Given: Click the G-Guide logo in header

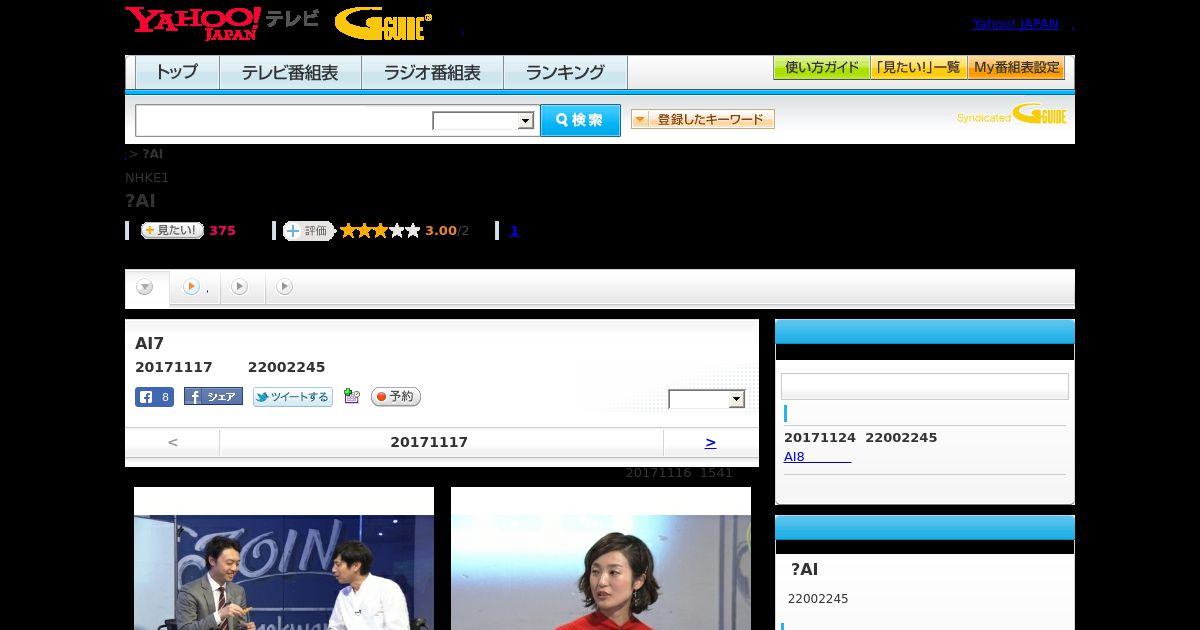Looking at the screenshot, I should point(383,24).
